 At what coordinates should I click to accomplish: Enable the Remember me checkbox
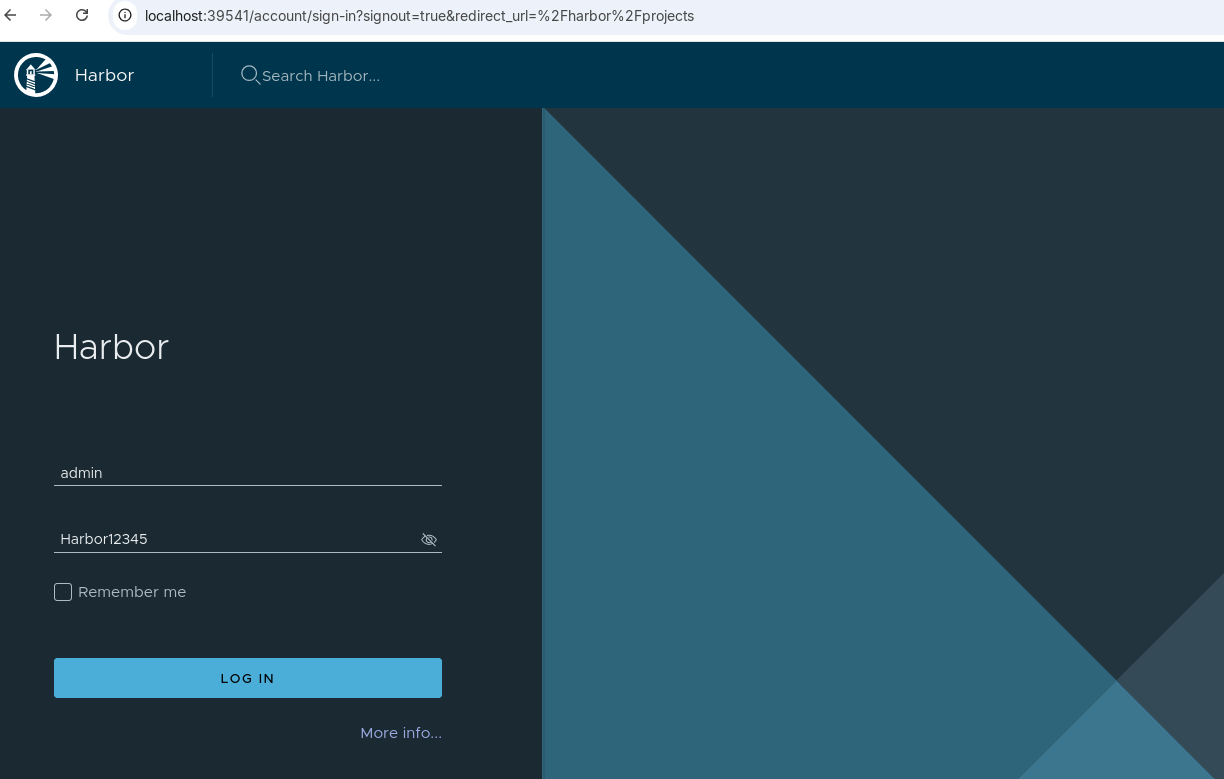[63, 592]
